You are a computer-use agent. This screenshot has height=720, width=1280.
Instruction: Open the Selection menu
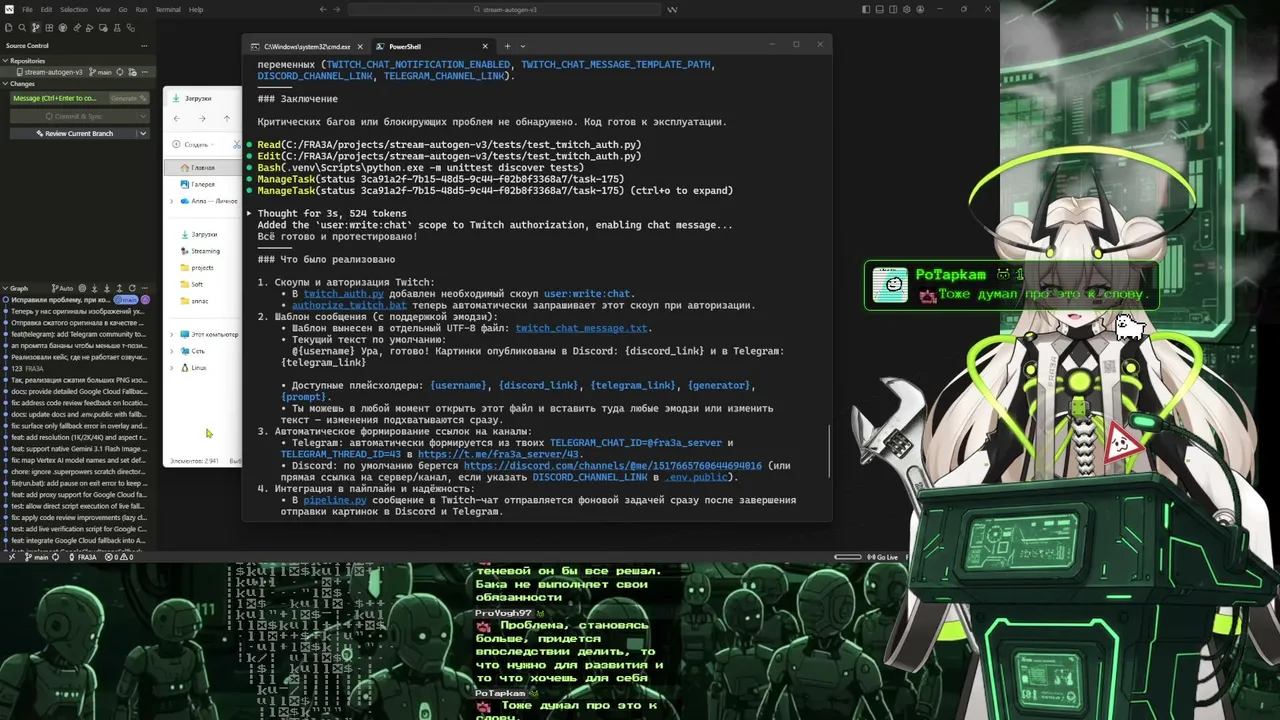click(74, 9)
